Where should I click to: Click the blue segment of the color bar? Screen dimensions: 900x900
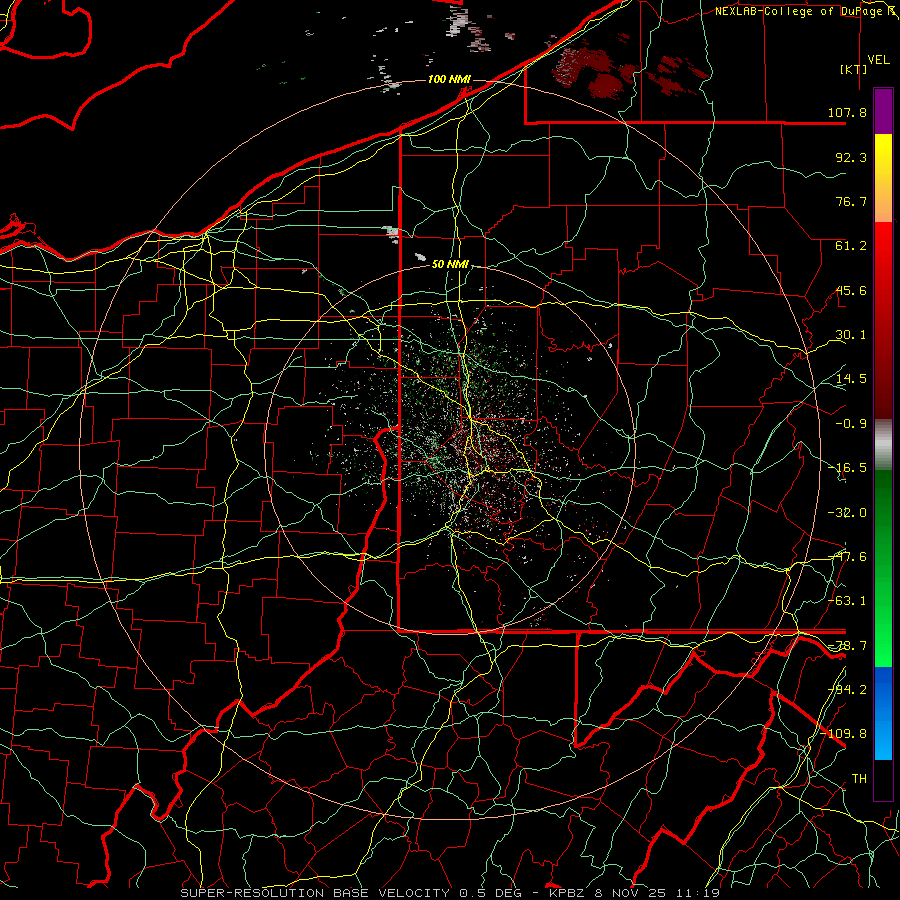(x=883, y=713)
